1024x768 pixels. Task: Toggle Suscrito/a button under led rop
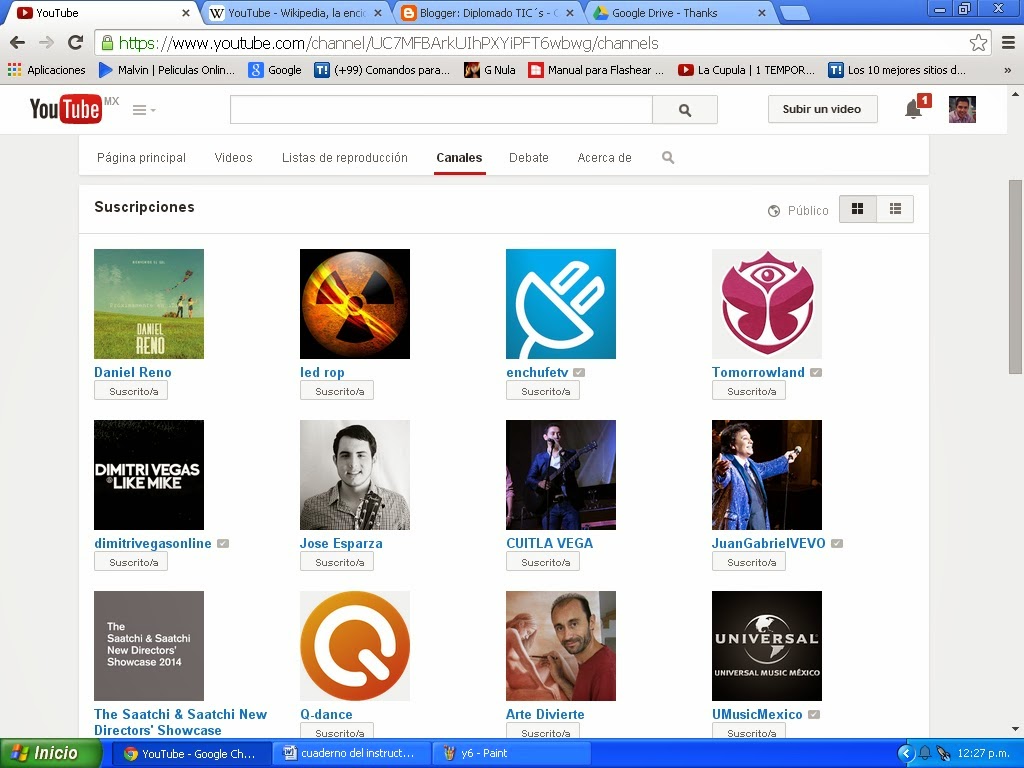pos(337,391)
